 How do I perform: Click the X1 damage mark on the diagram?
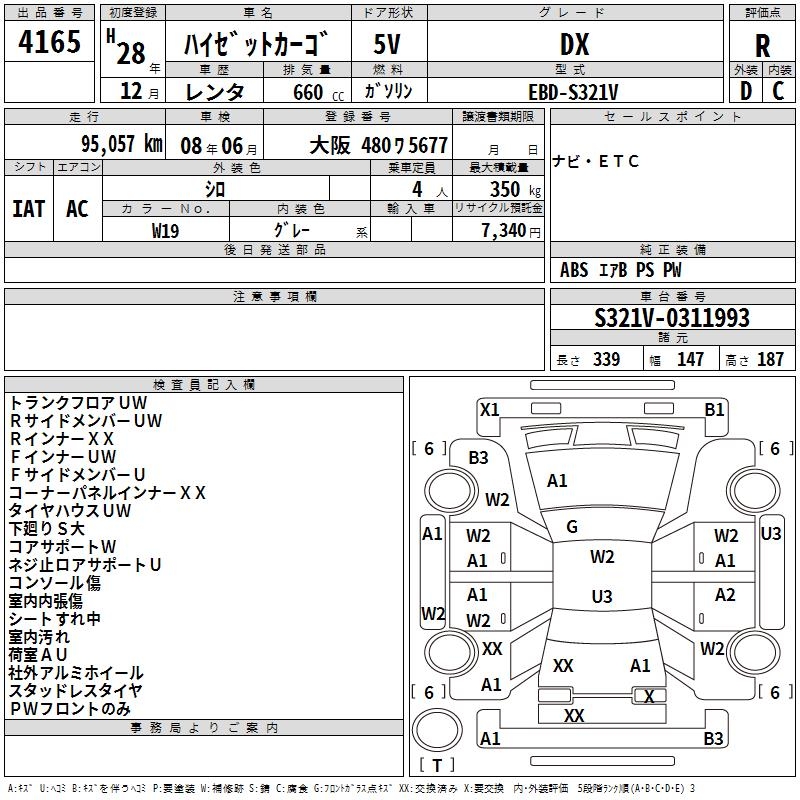tap(489, 409)
